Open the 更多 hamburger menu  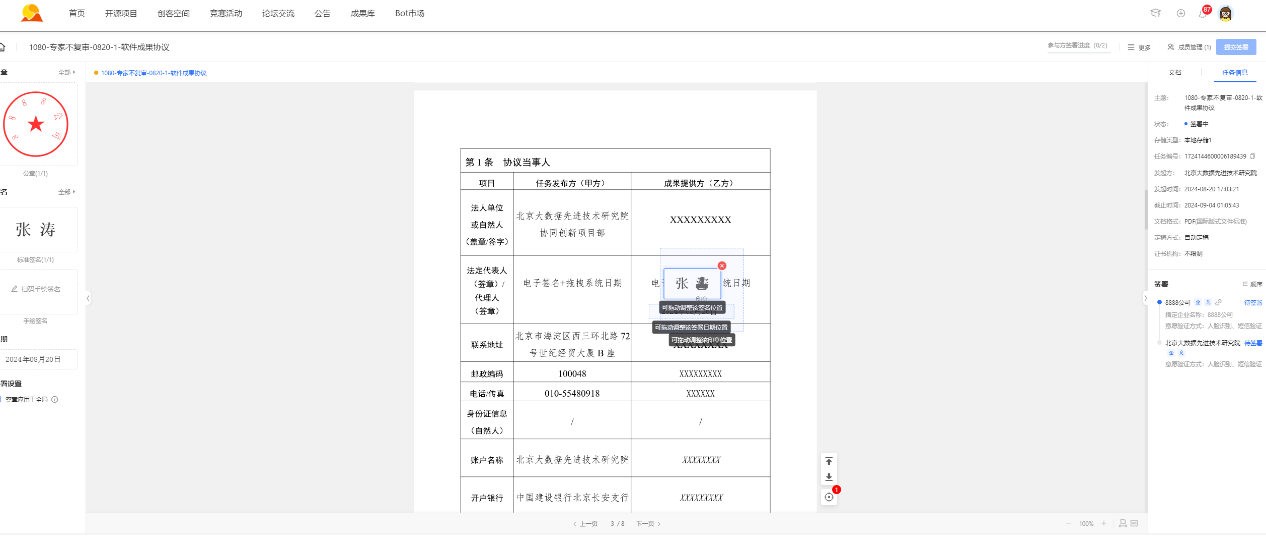[x=1139, y=47]
